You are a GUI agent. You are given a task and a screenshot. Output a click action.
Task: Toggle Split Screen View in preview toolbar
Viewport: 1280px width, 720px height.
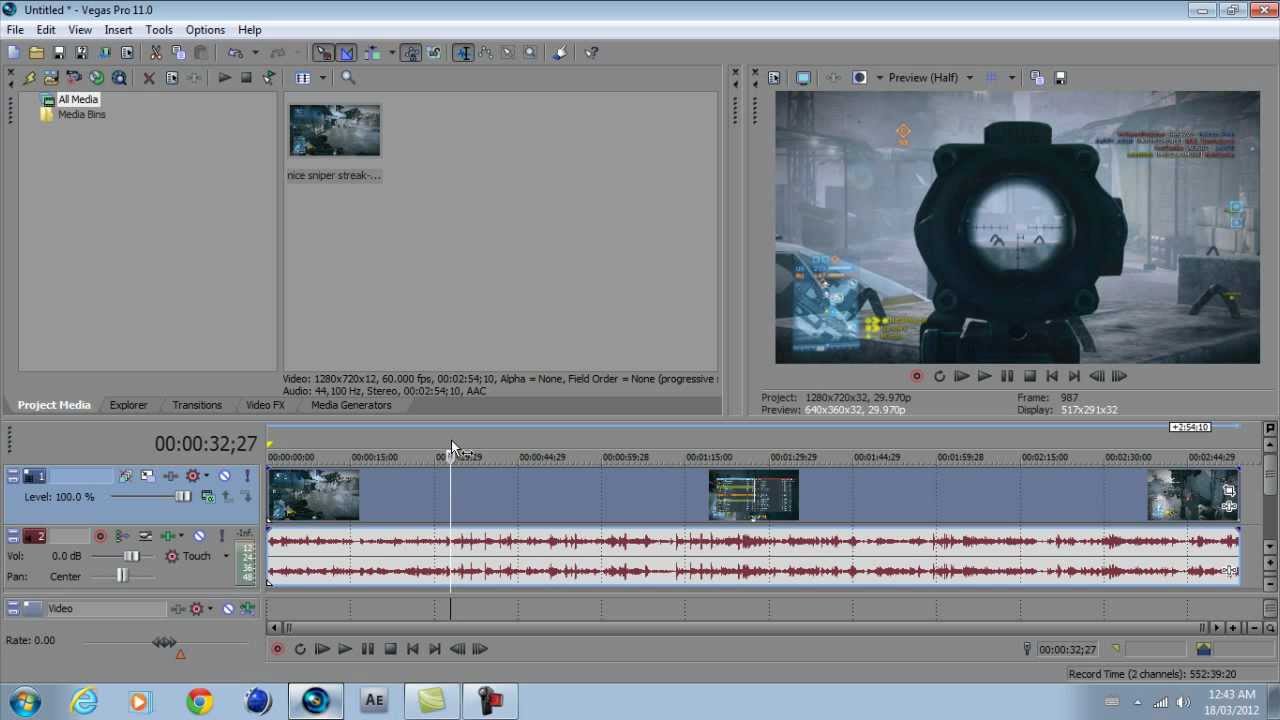pyautogui.click(x=859, y=77)
